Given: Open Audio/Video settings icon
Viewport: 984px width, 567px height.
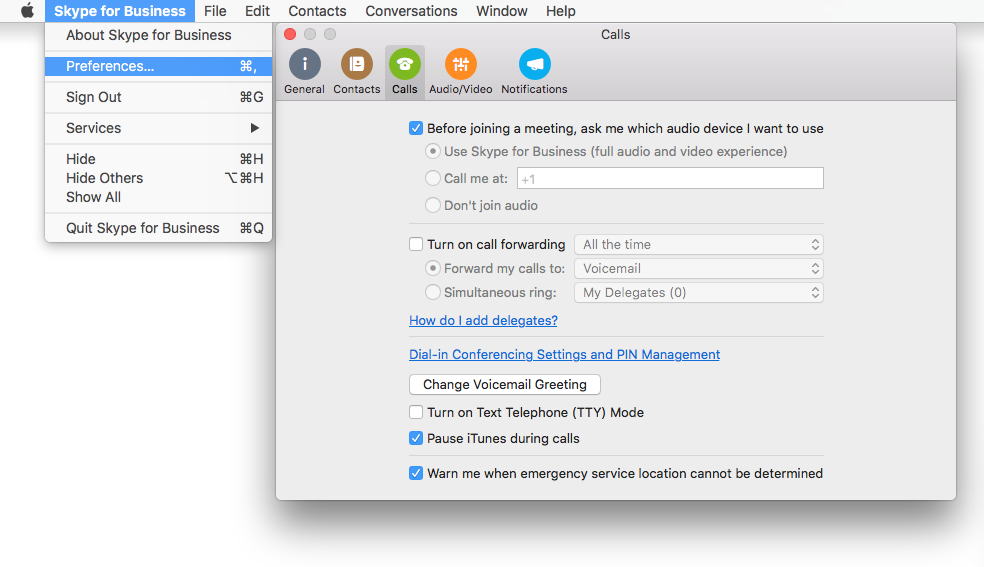Looking at the screenshot, I should (x=460, y=65).
